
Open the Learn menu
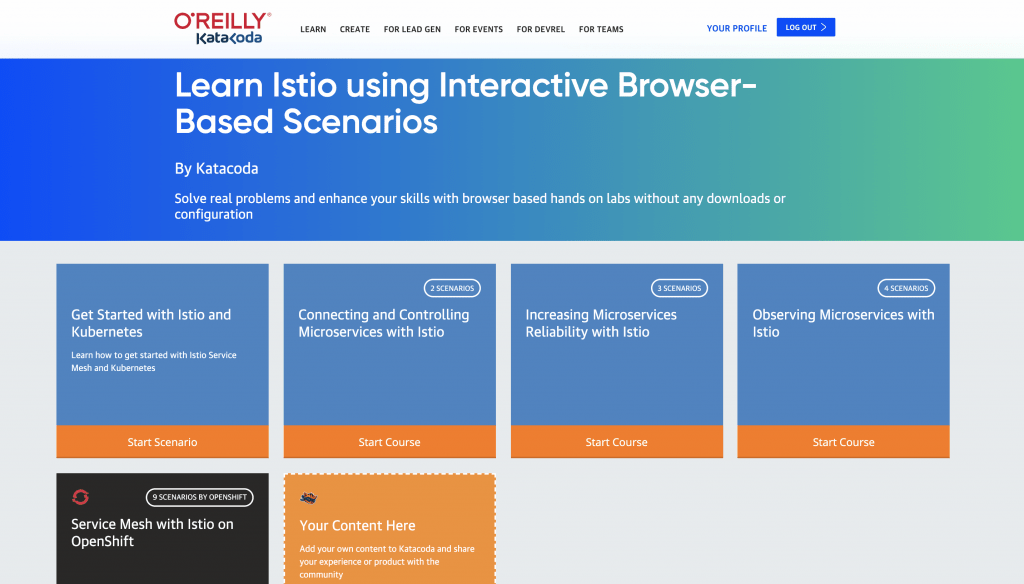point(313,29)
